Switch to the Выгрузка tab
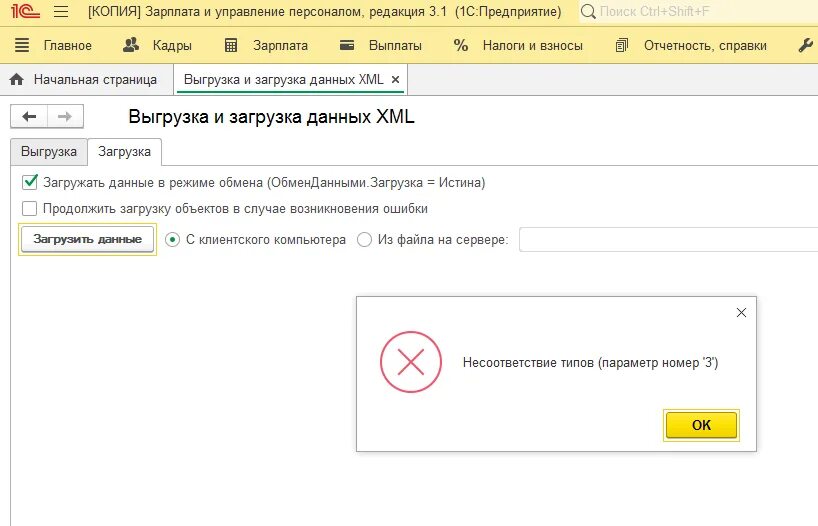The height and width of the screenshot is (526, 818). coord(49,152)
